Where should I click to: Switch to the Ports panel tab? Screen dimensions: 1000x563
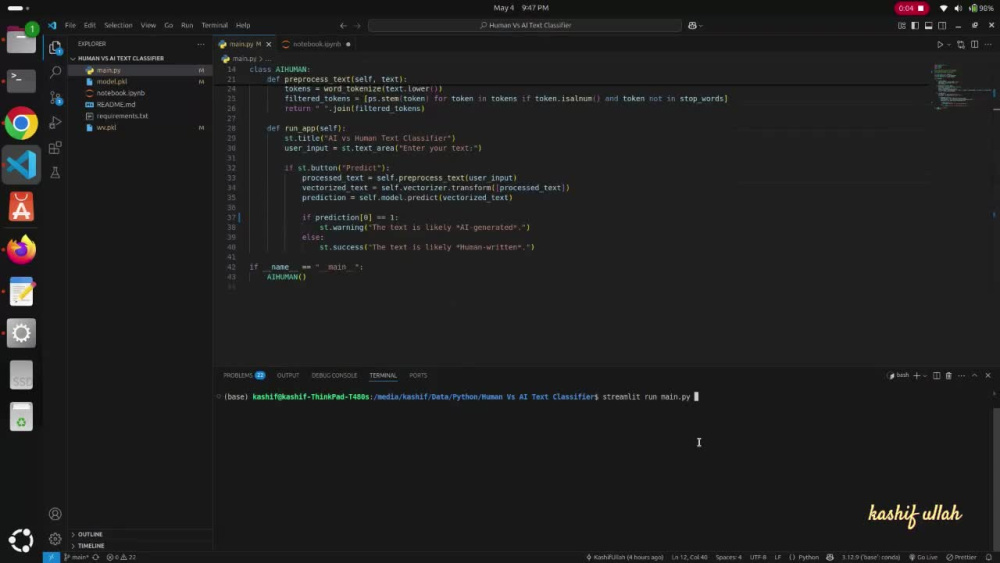tap(418, 376)
